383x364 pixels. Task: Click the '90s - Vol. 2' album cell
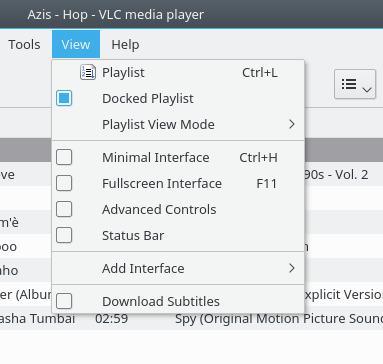point(336,174)
